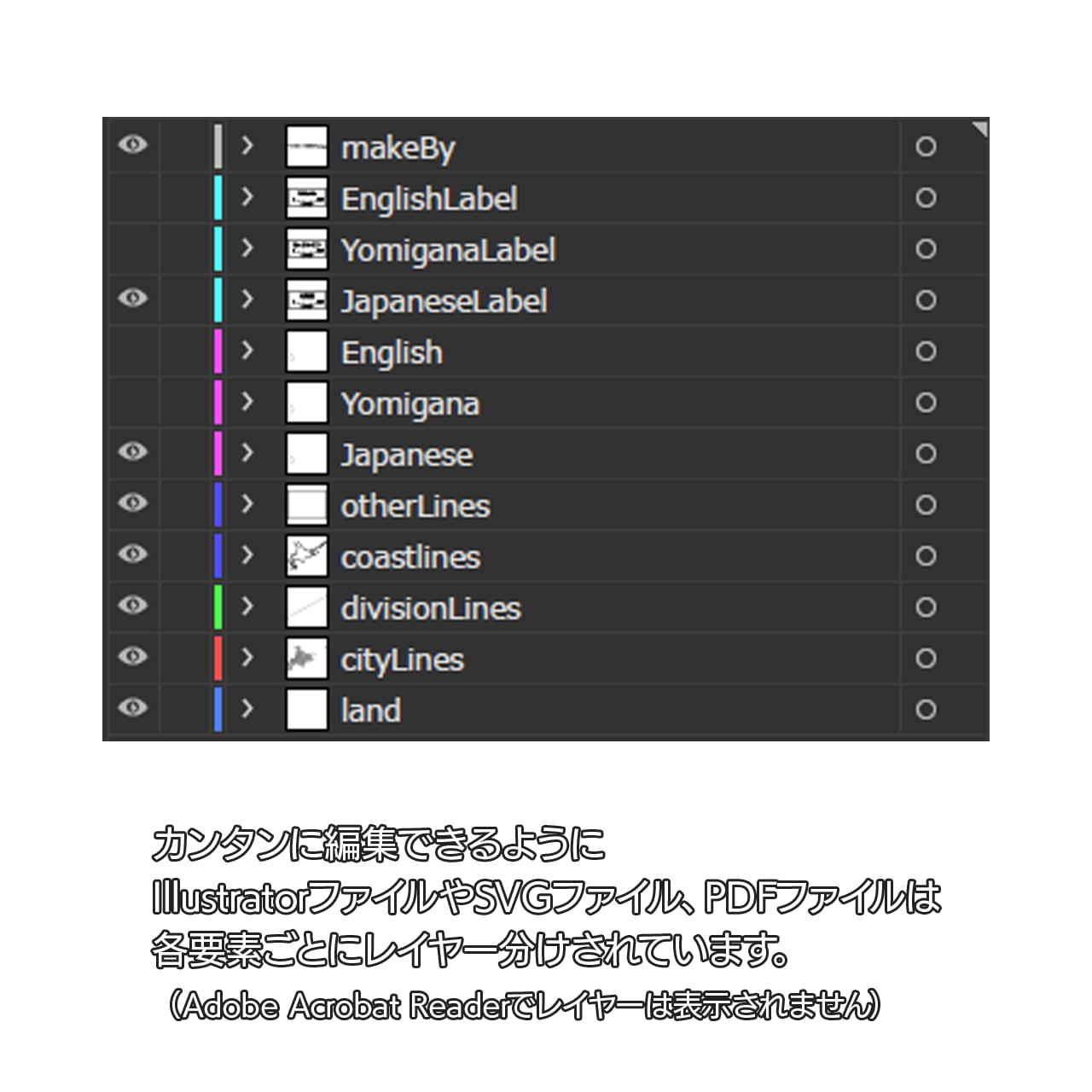Expand the YomiganaLabel layer
The width and height of the screenshot is (1092, 1092).
pyautogui.click(x=247, y=248)
